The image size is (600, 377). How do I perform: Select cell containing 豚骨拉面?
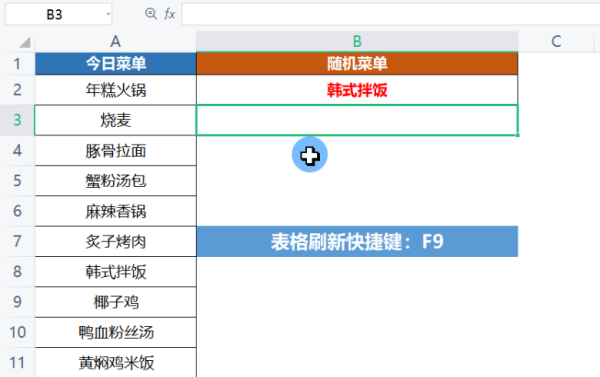116,151
